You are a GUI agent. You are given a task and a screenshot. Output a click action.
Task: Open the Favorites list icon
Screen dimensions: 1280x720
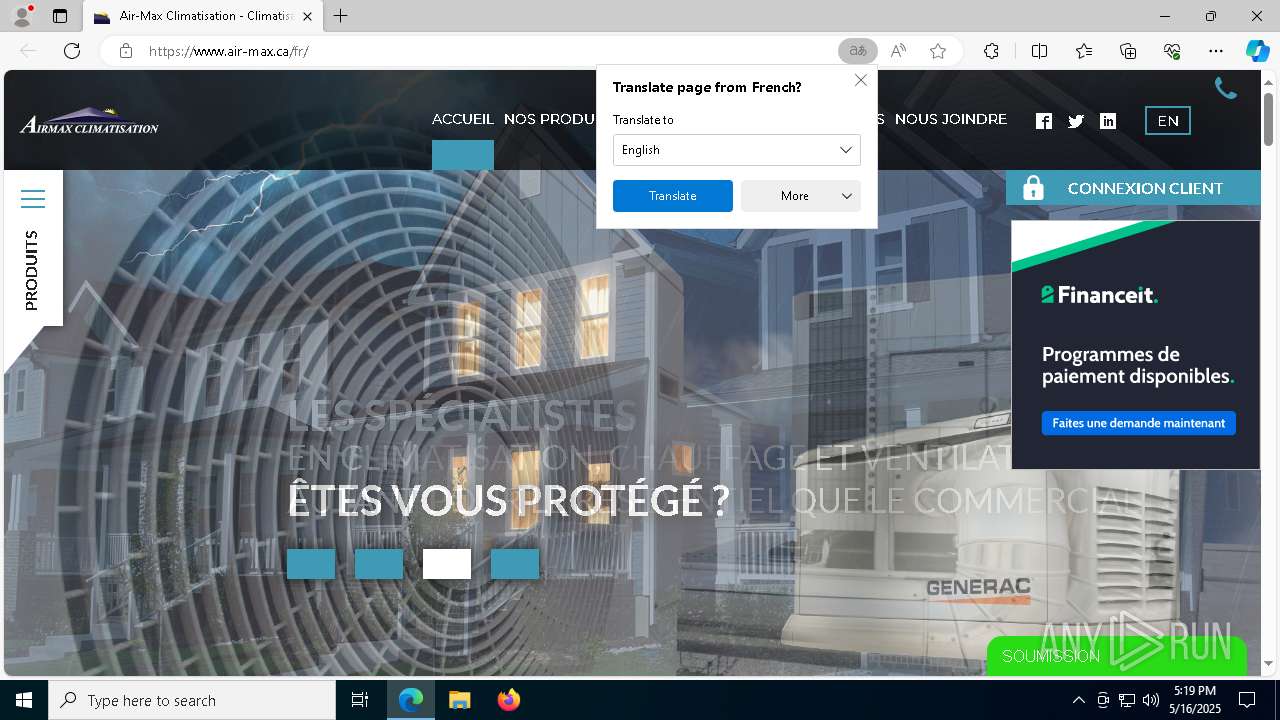[x=1084, y=51]
